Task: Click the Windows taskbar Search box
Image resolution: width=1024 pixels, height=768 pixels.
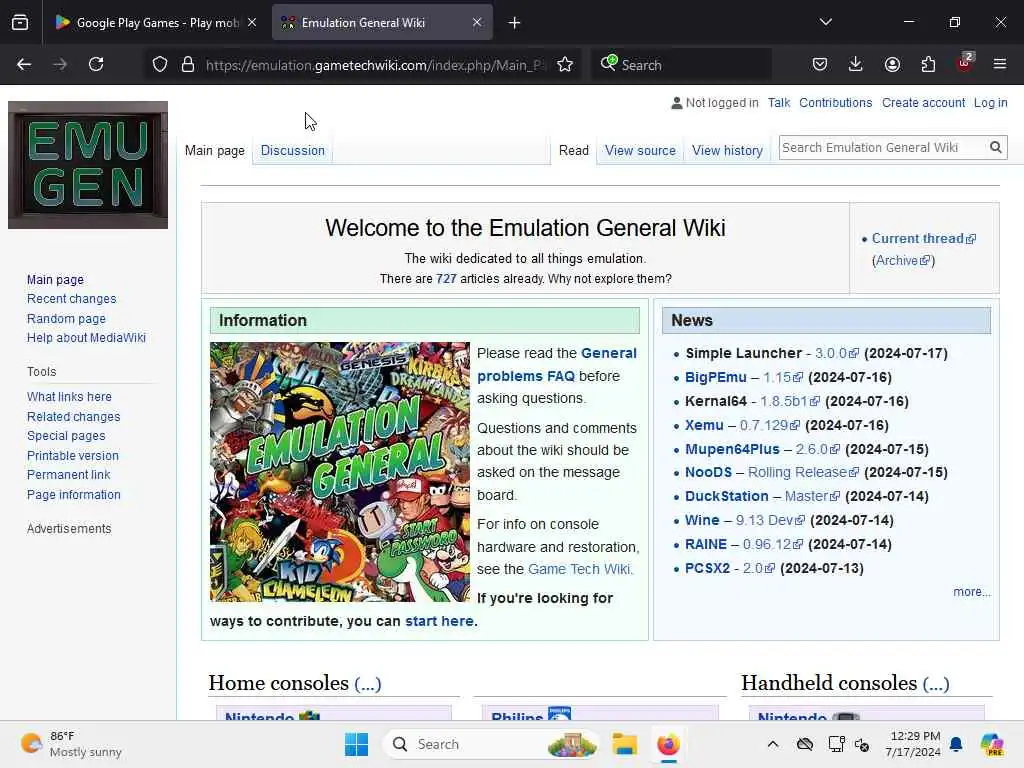Action: click(x=491, y=744)
